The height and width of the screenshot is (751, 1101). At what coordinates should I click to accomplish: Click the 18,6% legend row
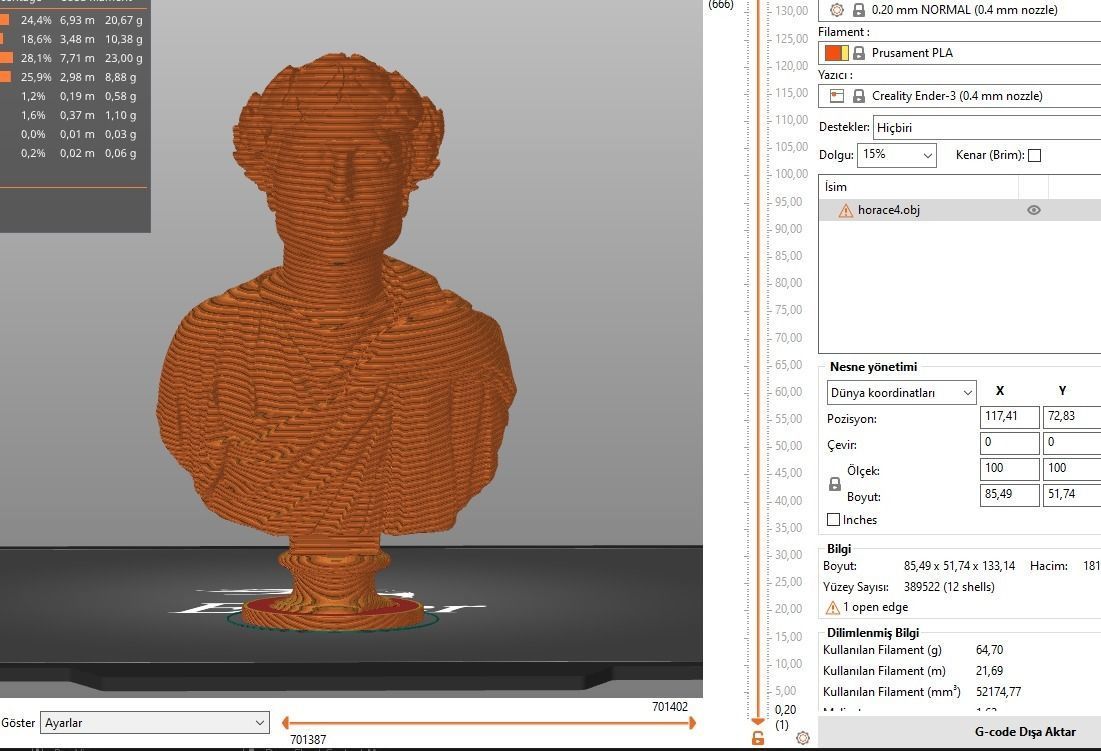pos(72,39)
